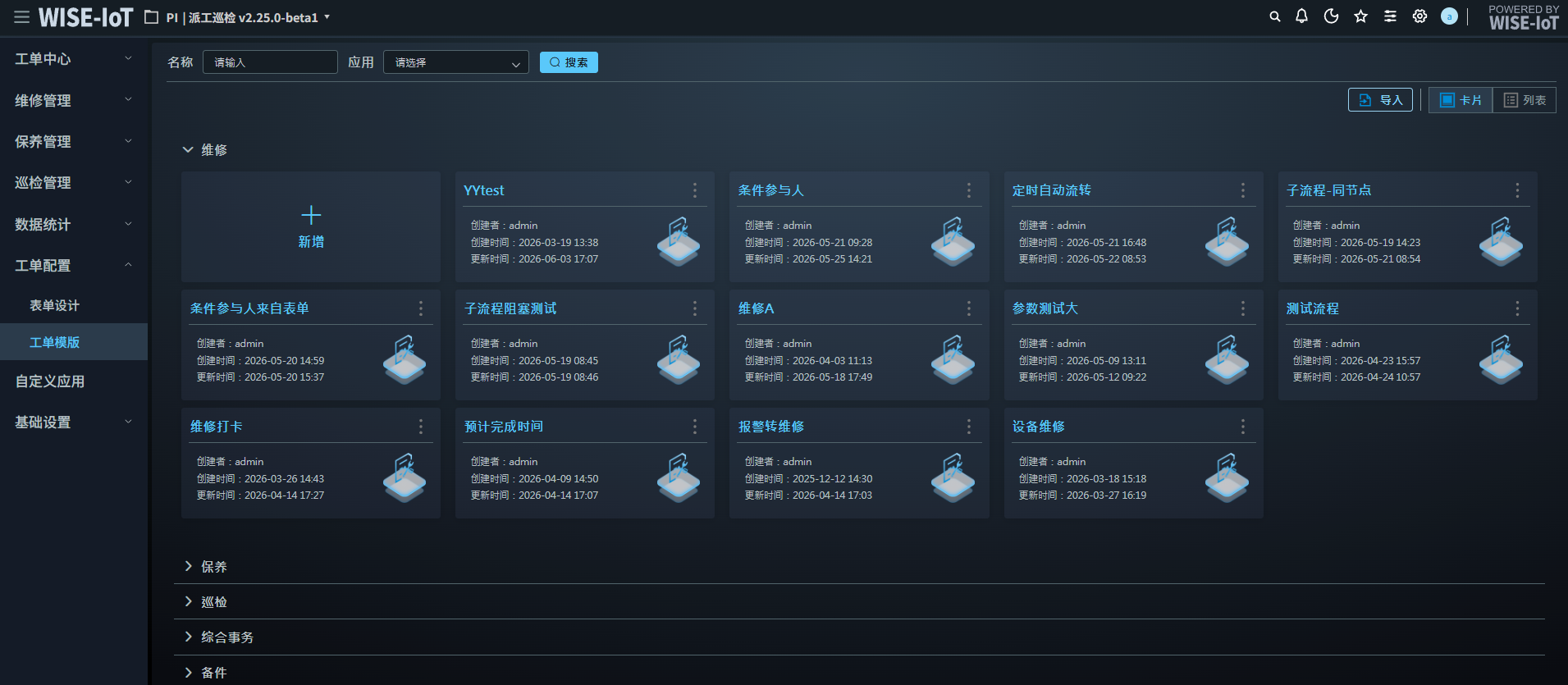
Task: Open the settings gear icon
Action: click(1419, 16)
